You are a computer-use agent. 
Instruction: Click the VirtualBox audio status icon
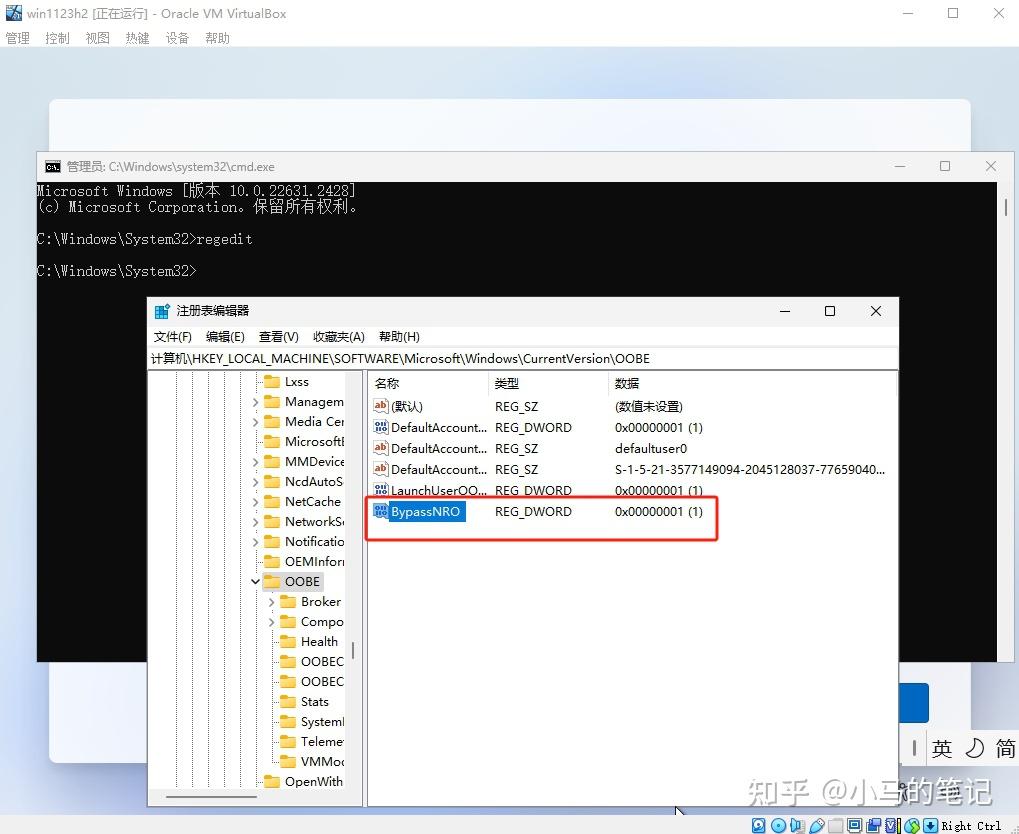click(797, 824)
